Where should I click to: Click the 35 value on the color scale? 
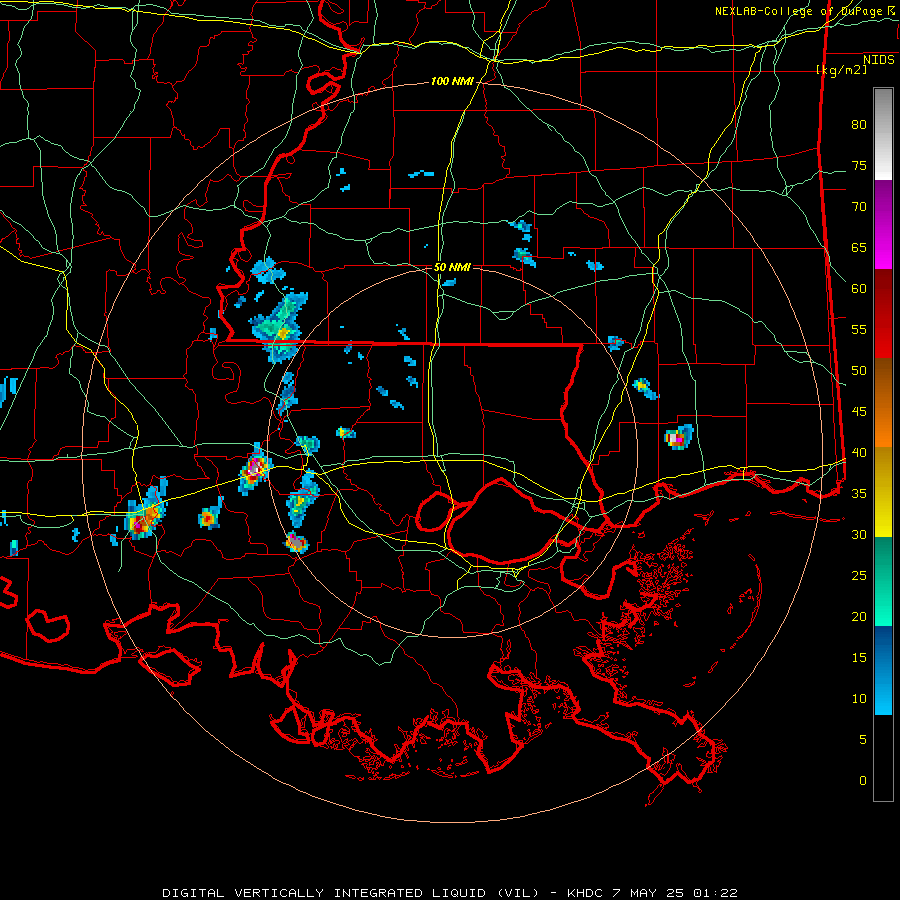tap(859, 494)
